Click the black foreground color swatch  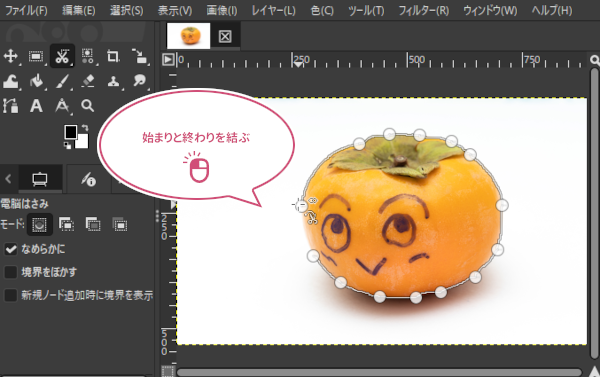coord(70,132)
